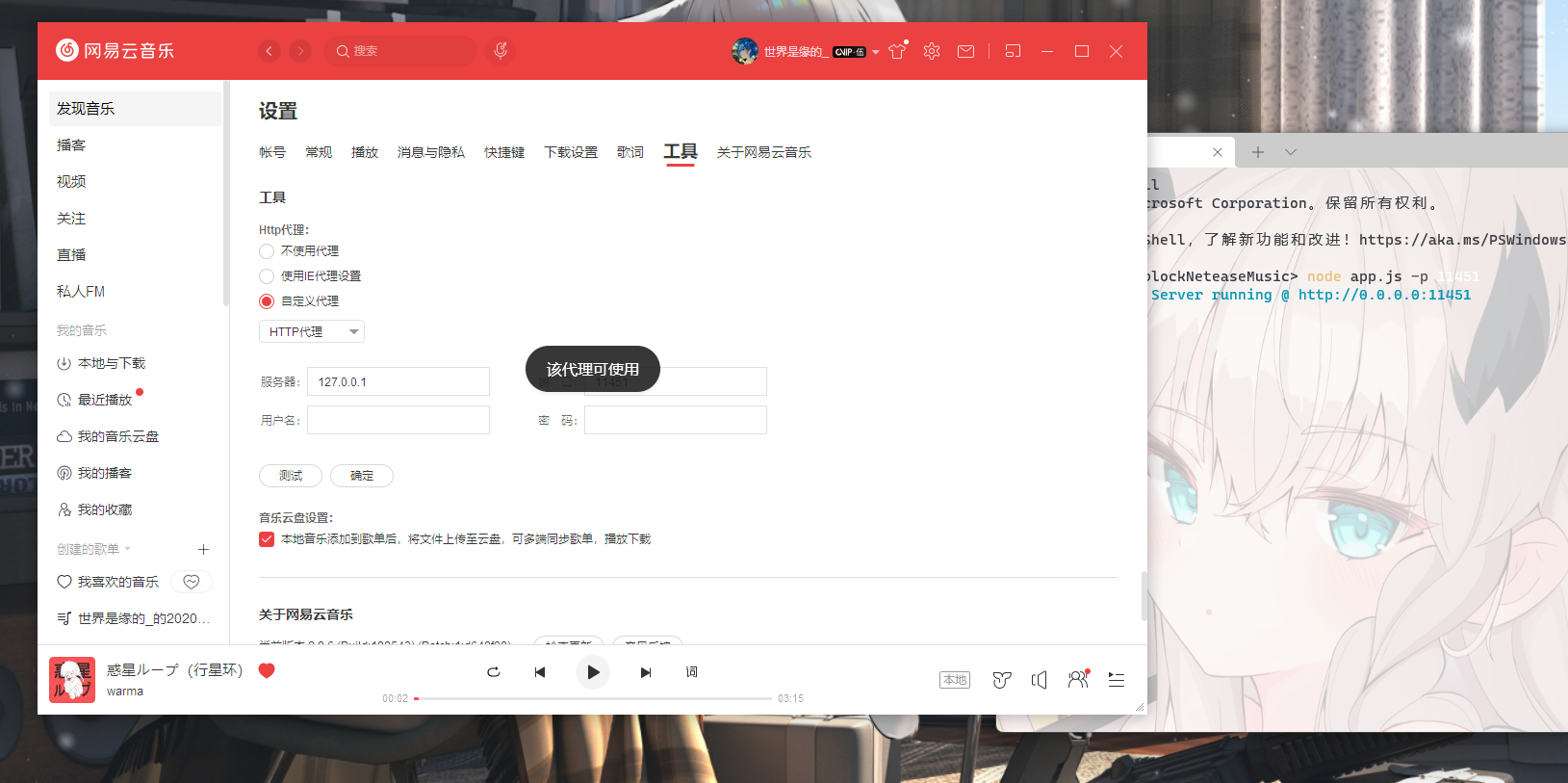
Task: Open the messages envelope icon
Action: point(965,51)
